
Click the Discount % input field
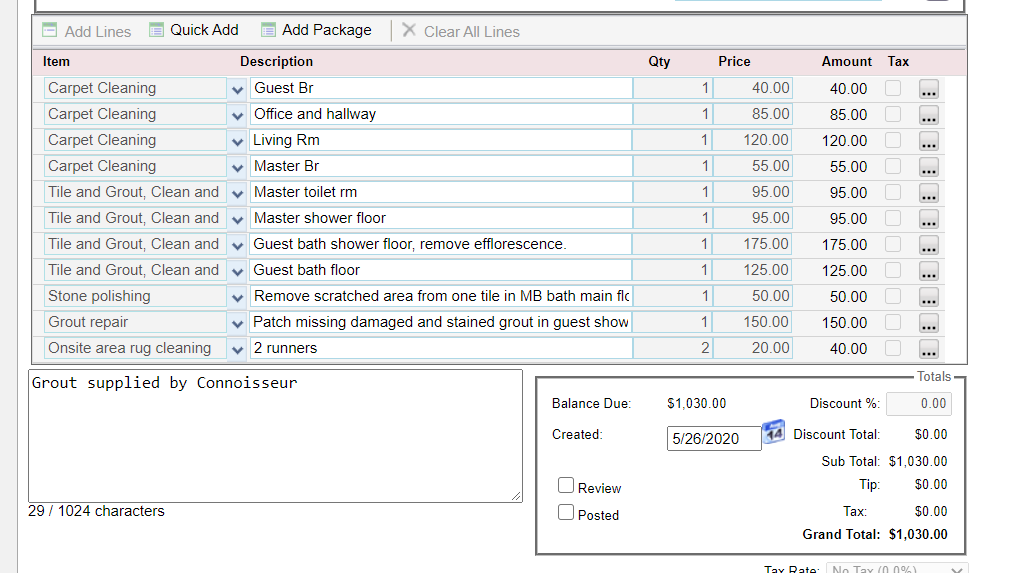918,404
